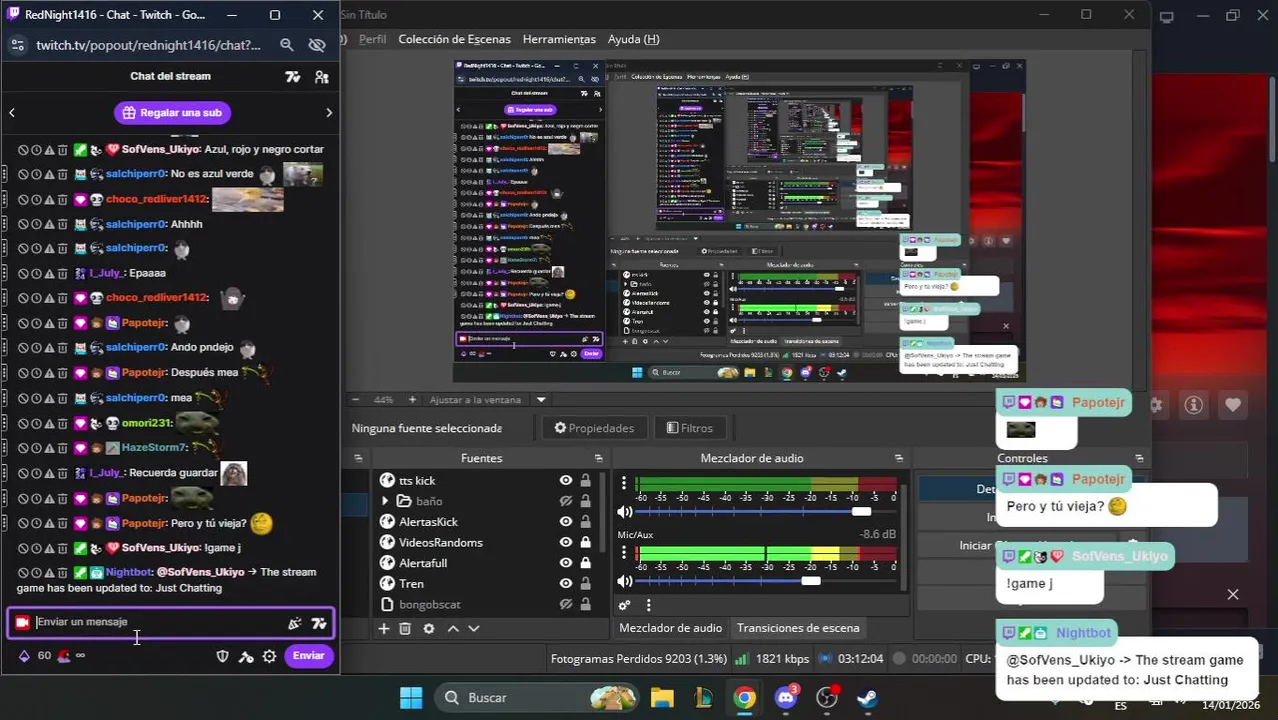Open the preview scale dropdown arrow

[541, 399]
